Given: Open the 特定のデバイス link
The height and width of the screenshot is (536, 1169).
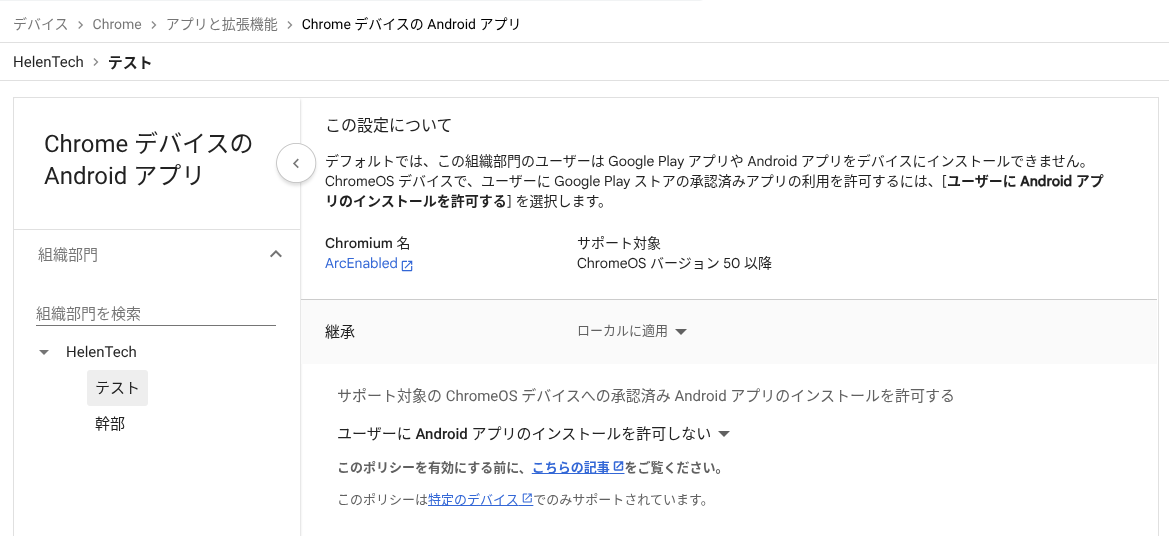Looking at the screenshot, I should click(x=473, y=500).
